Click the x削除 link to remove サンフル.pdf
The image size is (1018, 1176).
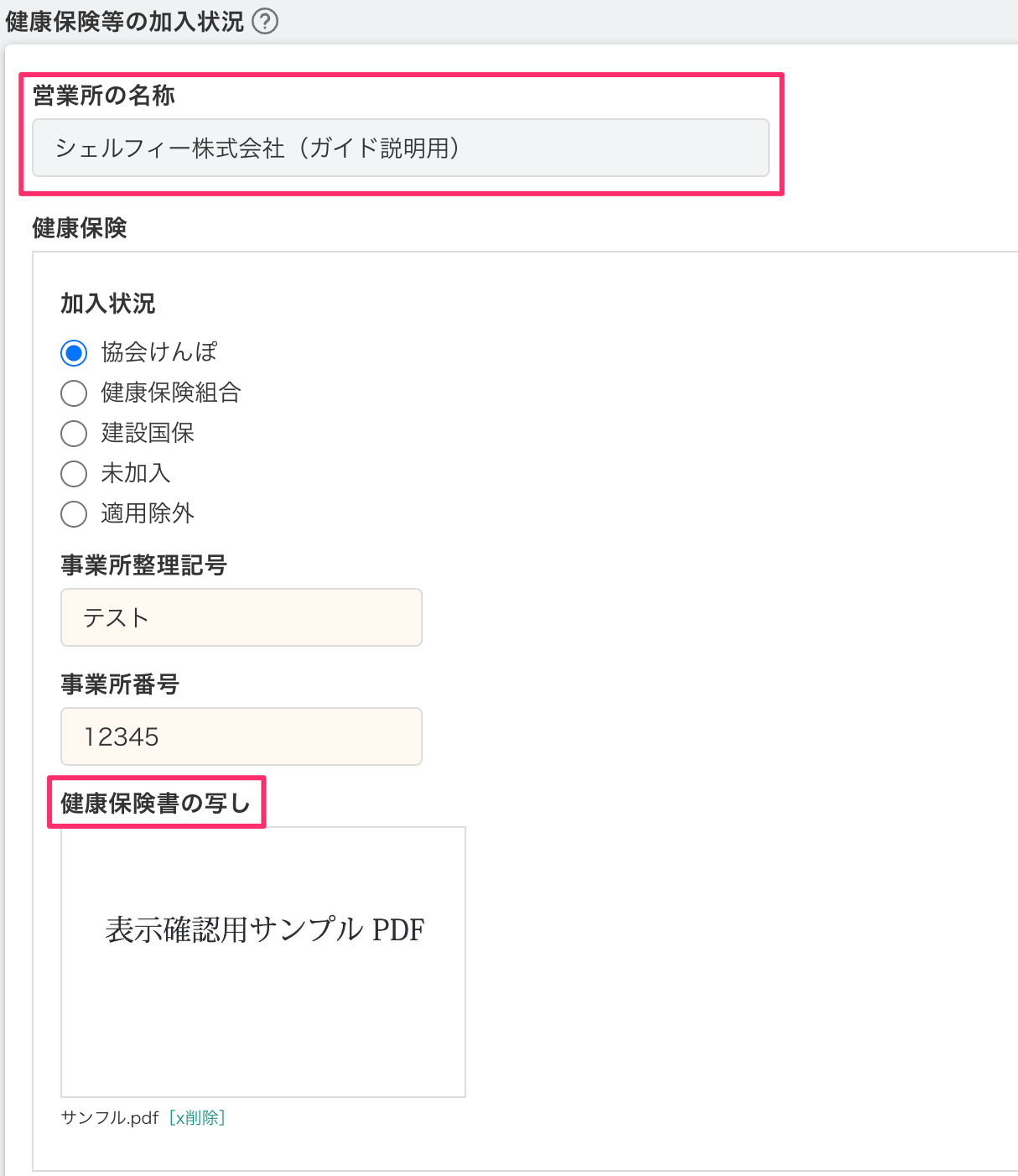[197, 1117]
